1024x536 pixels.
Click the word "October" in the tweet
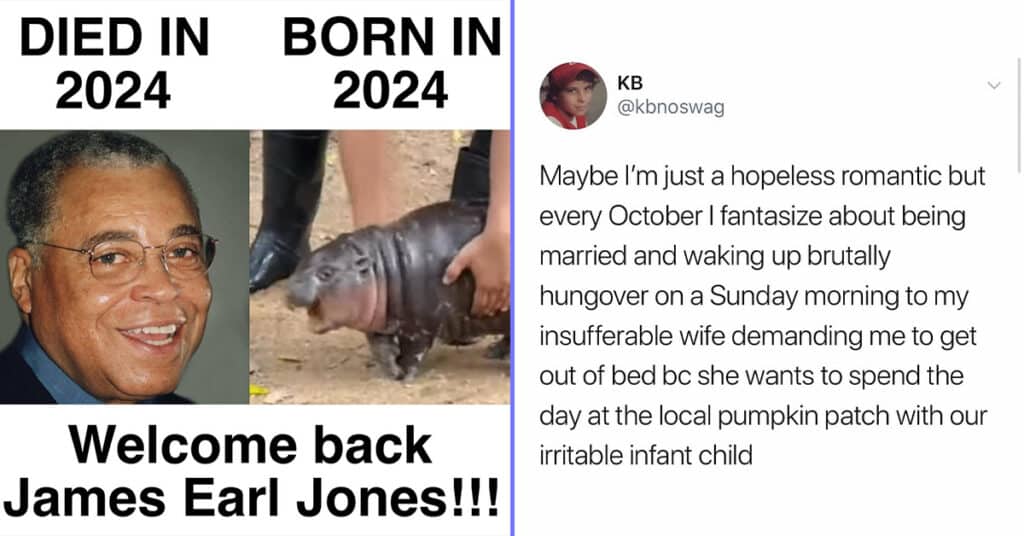(655, 216)
